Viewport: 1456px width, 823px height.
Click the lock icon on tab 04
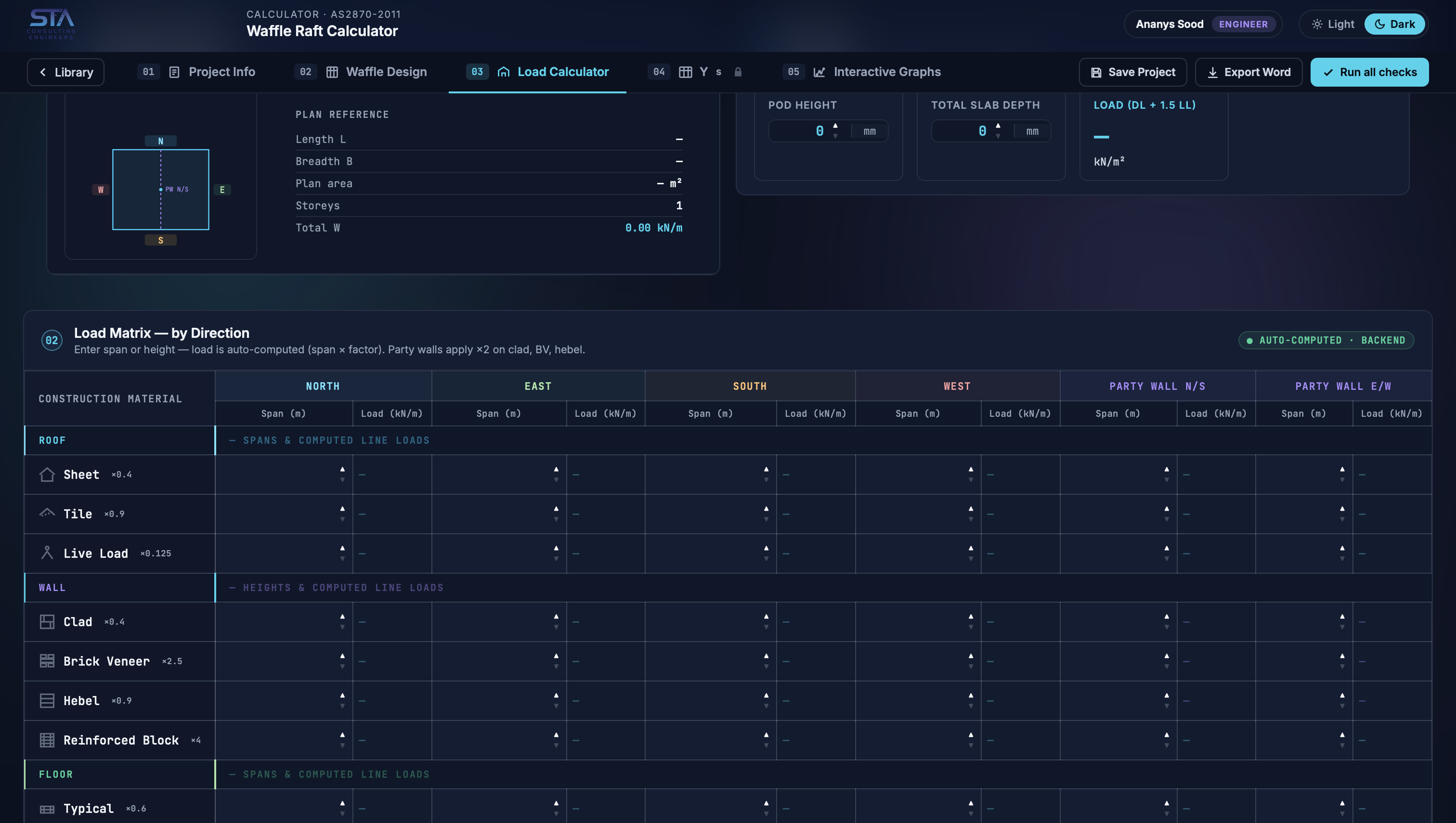[x=737, y=72]
